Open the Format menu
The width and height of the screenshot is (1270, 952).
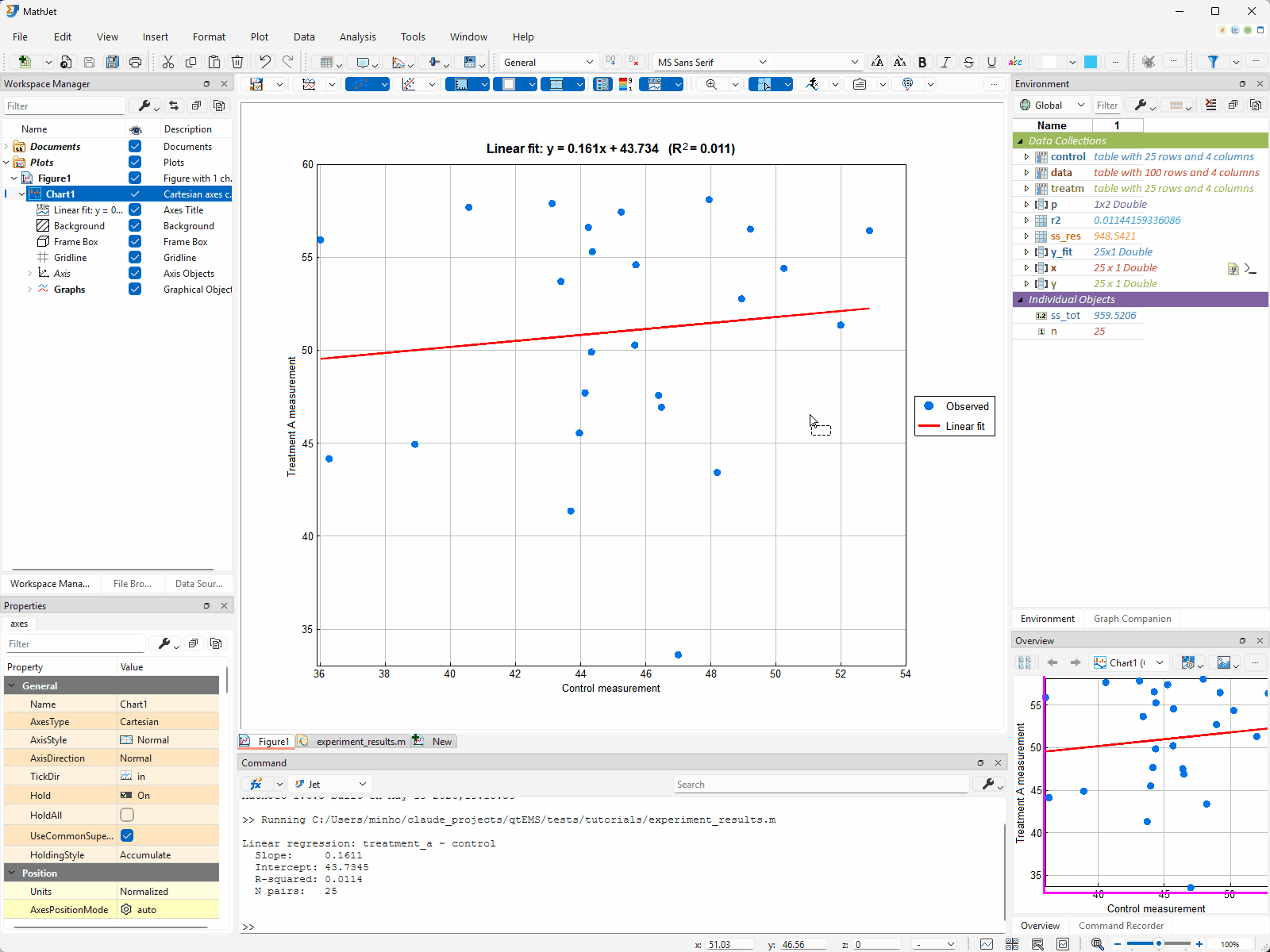(x=209, y=36)
